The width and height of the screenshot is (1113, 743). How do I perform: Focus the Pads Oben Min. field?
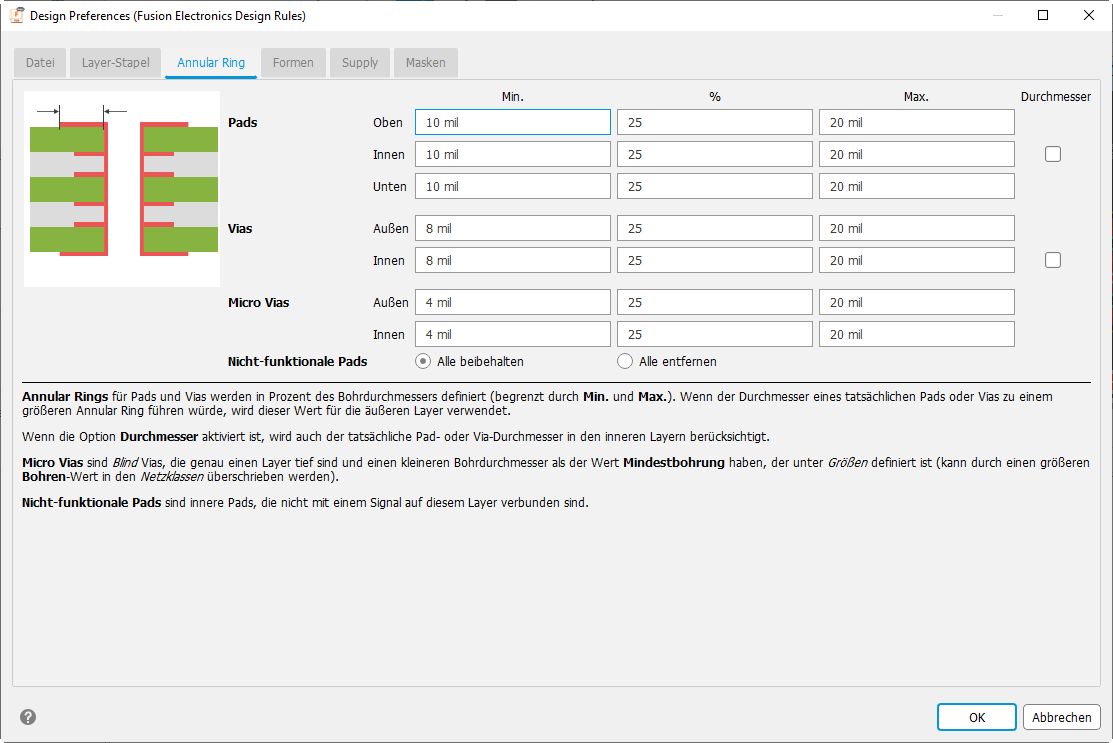click(512, 122)
